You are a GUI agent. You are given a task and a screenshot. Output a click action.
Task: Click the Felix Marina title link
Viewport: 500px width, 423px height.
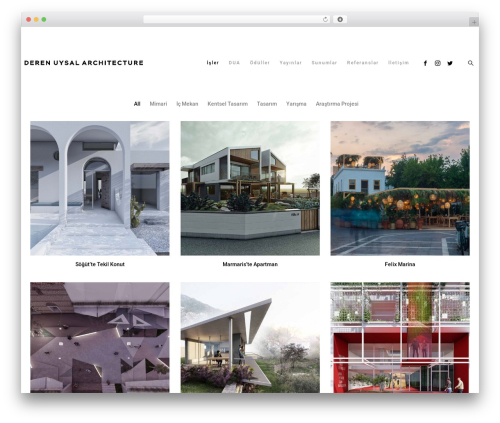click(x=400, y=264)
